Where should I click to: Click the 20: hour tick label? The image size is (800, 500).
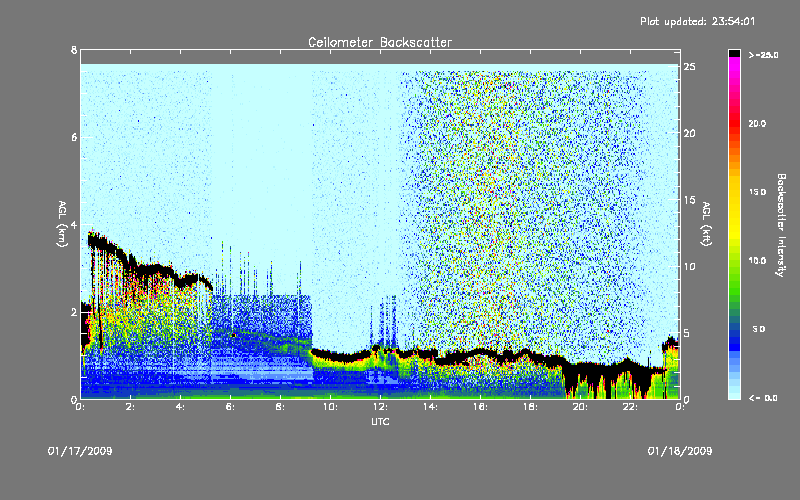tap(580, 407)
